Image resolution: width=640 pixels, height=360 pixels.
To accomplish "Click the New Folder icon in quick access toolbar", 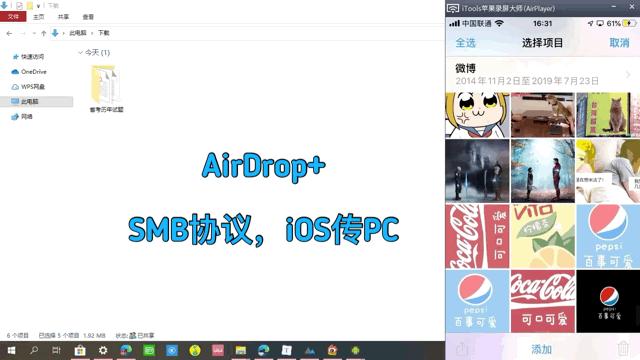I will click(29, 6).
